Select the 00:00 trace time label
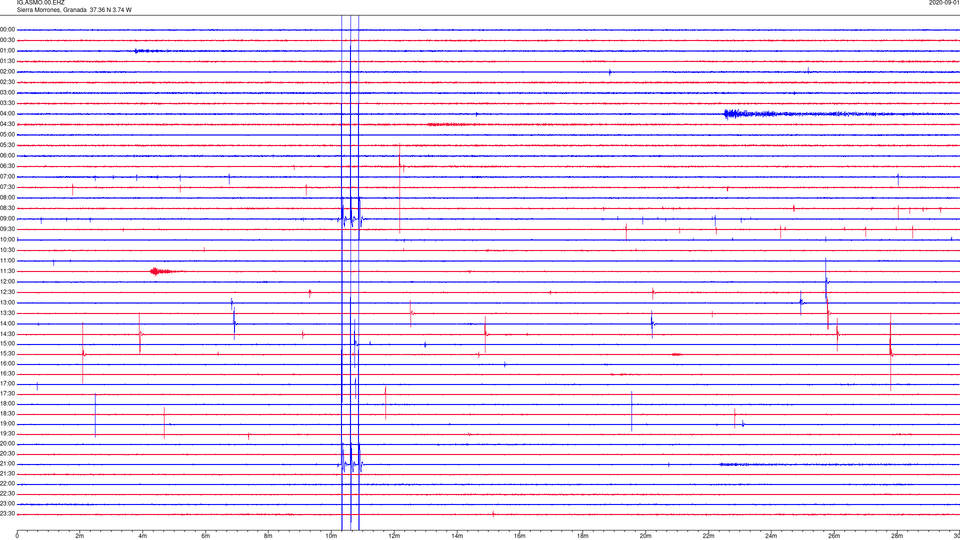The height and width of the screenshot is (540, 960). [x=7, y=29]
